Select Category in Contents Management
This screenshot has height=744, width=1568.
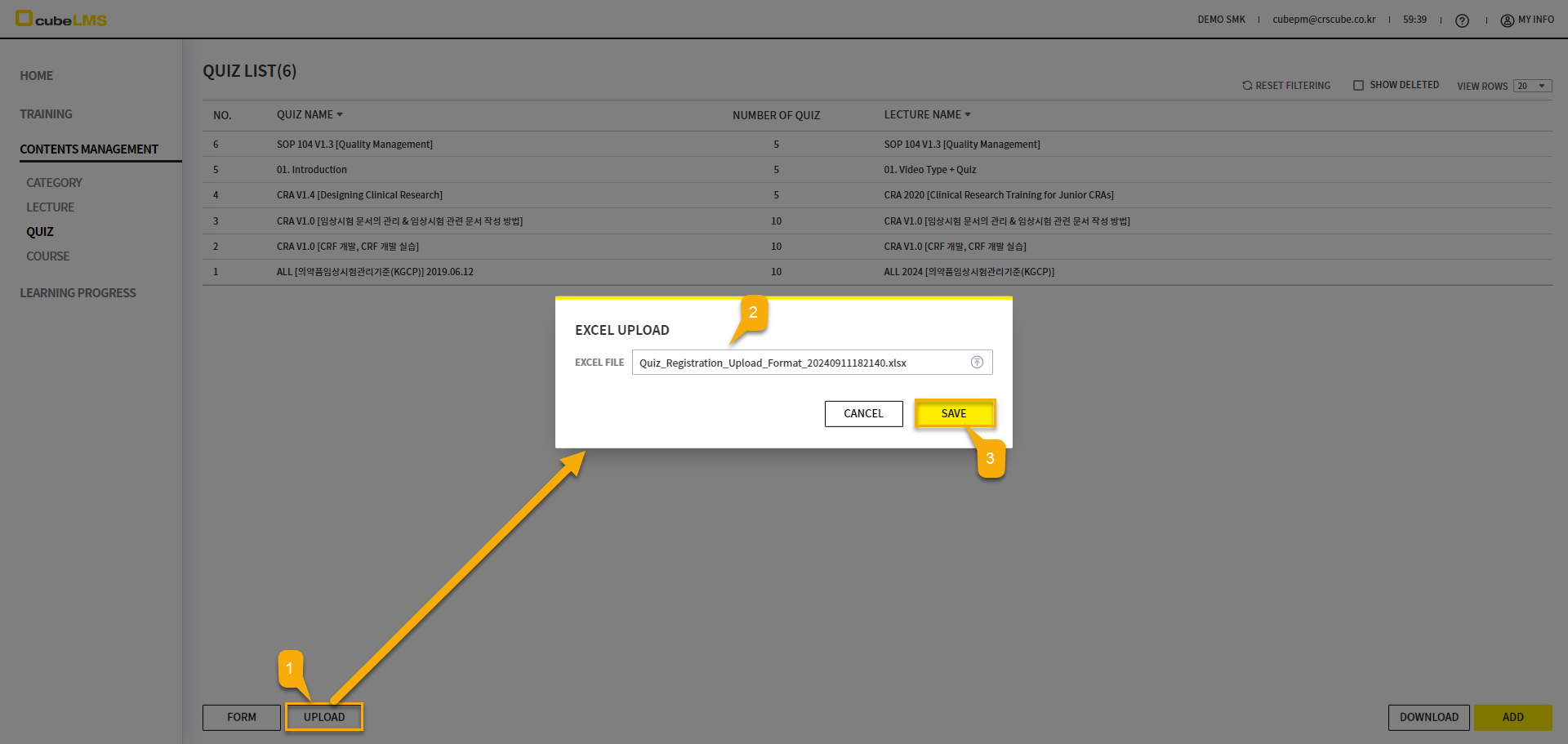[54, 183]
